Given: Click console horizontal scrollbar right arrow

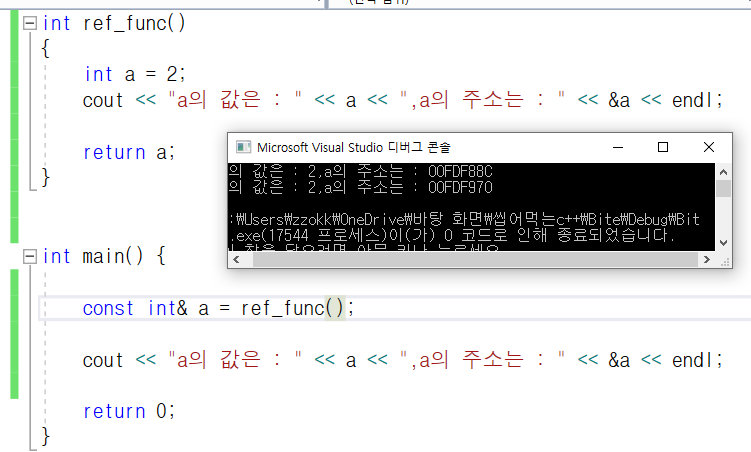Looking at the screenshot, I should tap(707, 260).
